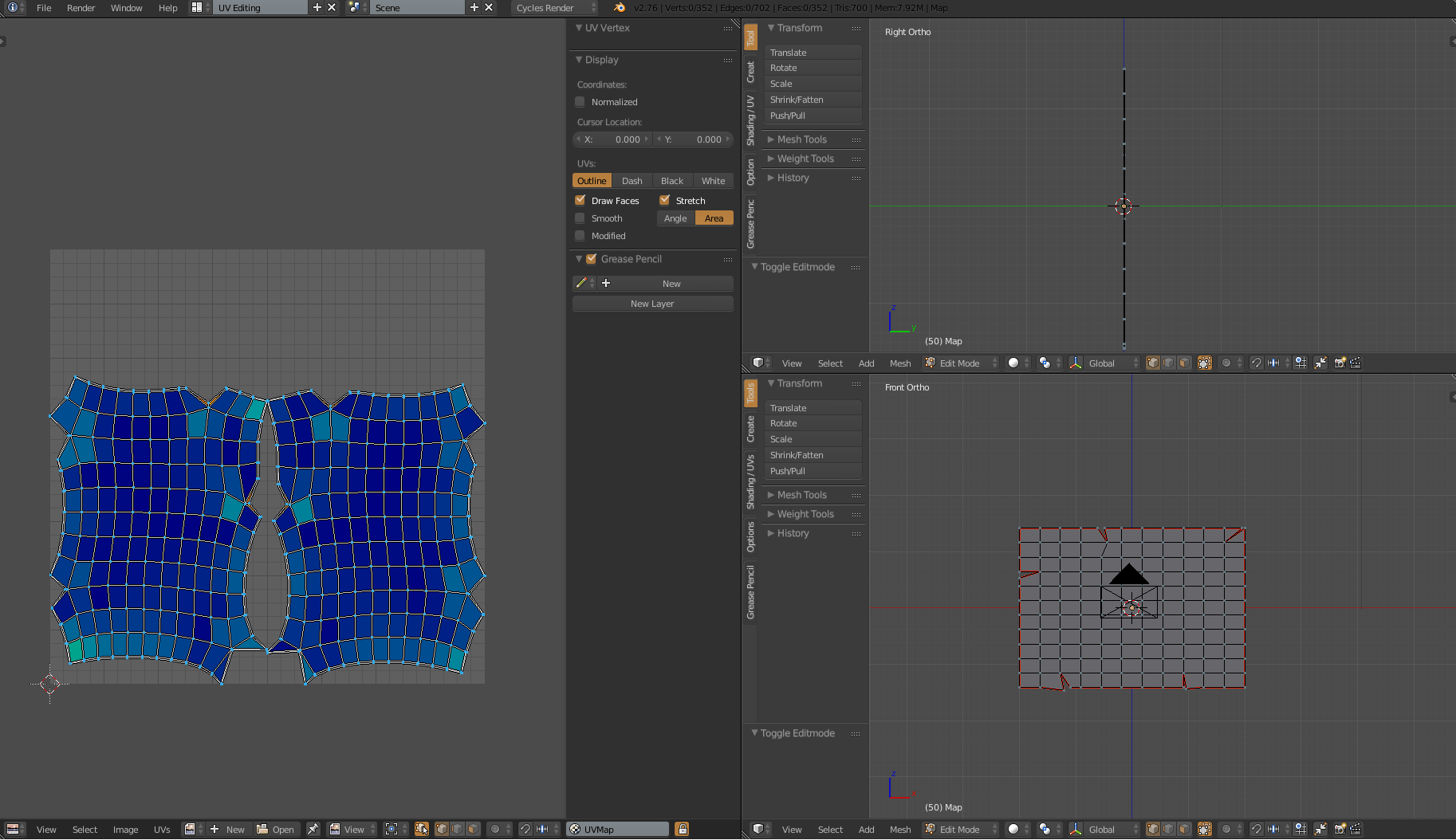Enable Normalized coordinates checkbox
This screenshot has height=840, width=1456.
(x=580, y=102)
